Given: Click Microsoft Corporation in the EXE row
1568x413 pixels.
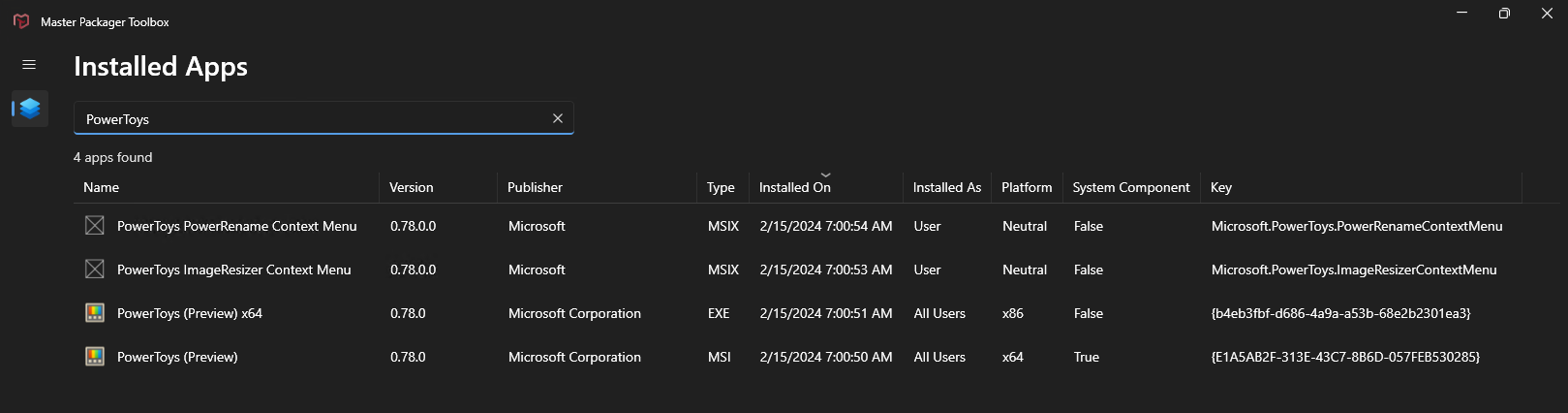Looking at the screenshot, I should point(574,313).
